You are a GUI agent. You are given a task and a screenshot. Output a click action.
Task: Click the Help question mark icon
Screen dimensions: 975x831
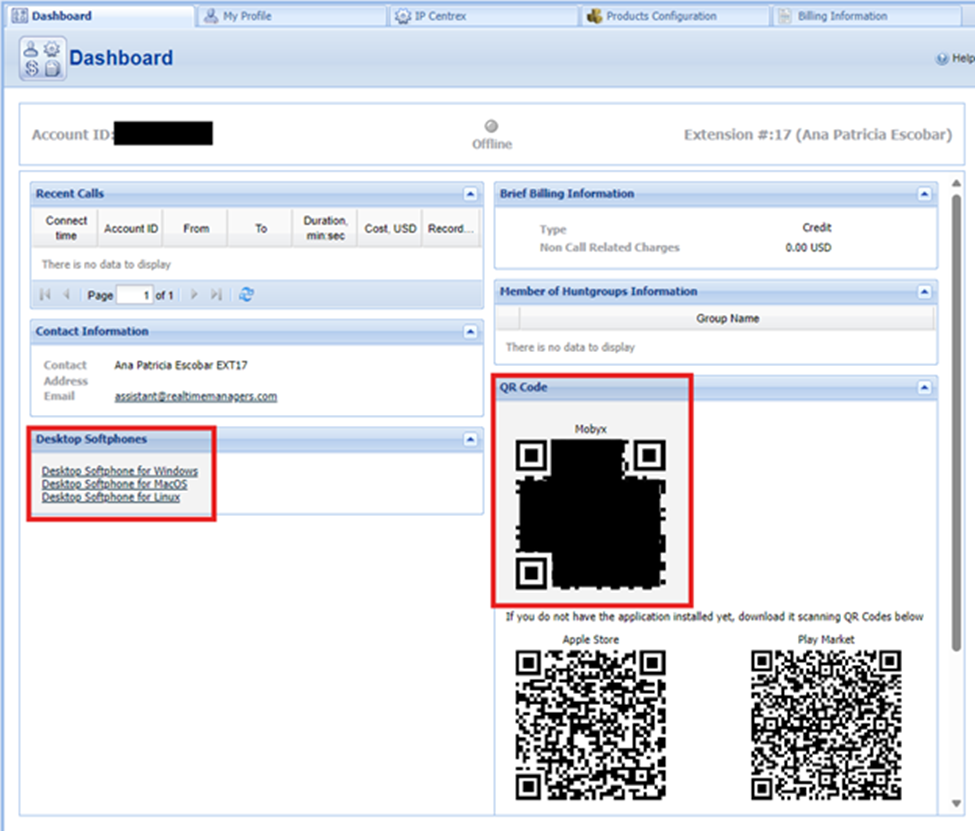[x=942, y=58]
